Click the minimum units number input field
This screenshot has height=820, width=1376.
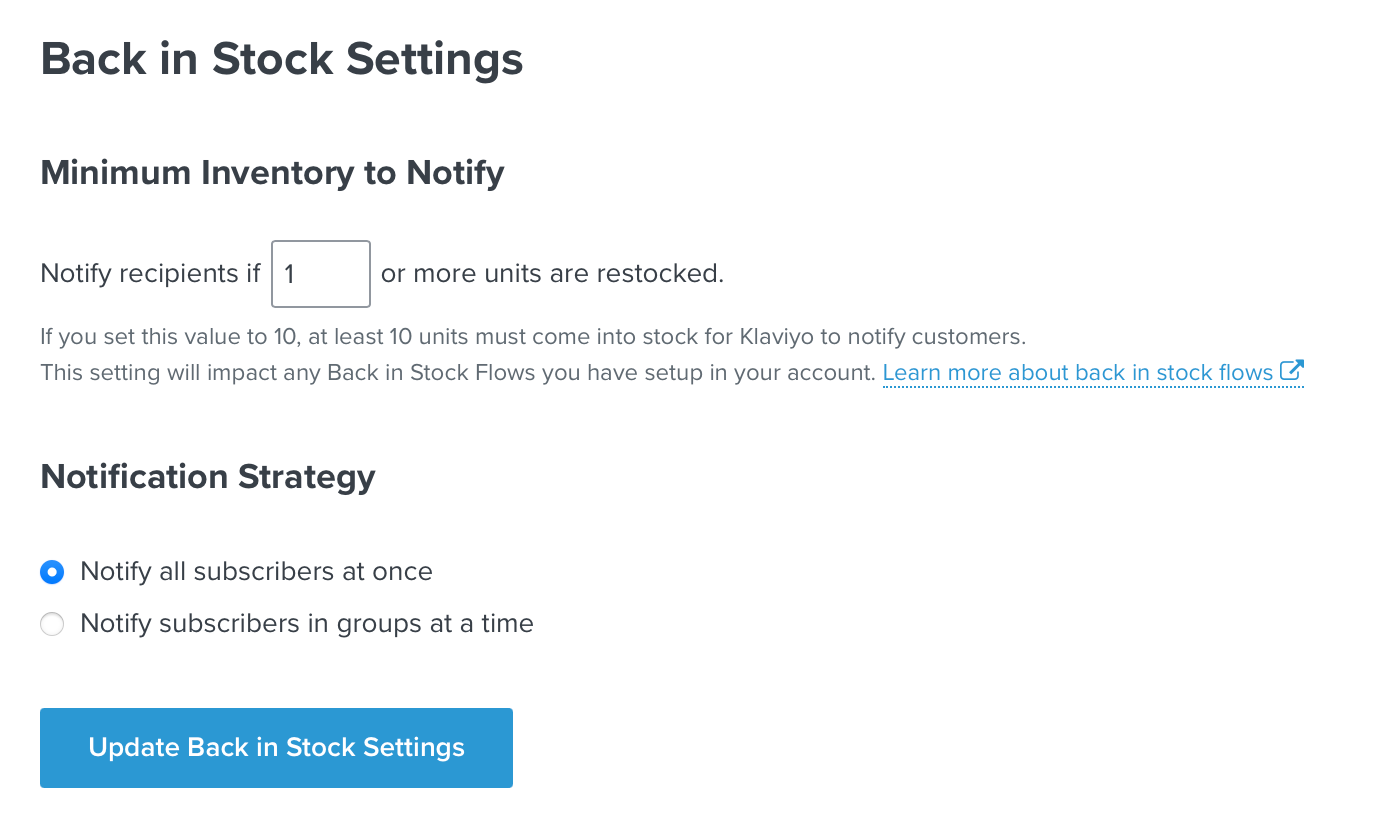pyautogui.click(x=321, y=274)
